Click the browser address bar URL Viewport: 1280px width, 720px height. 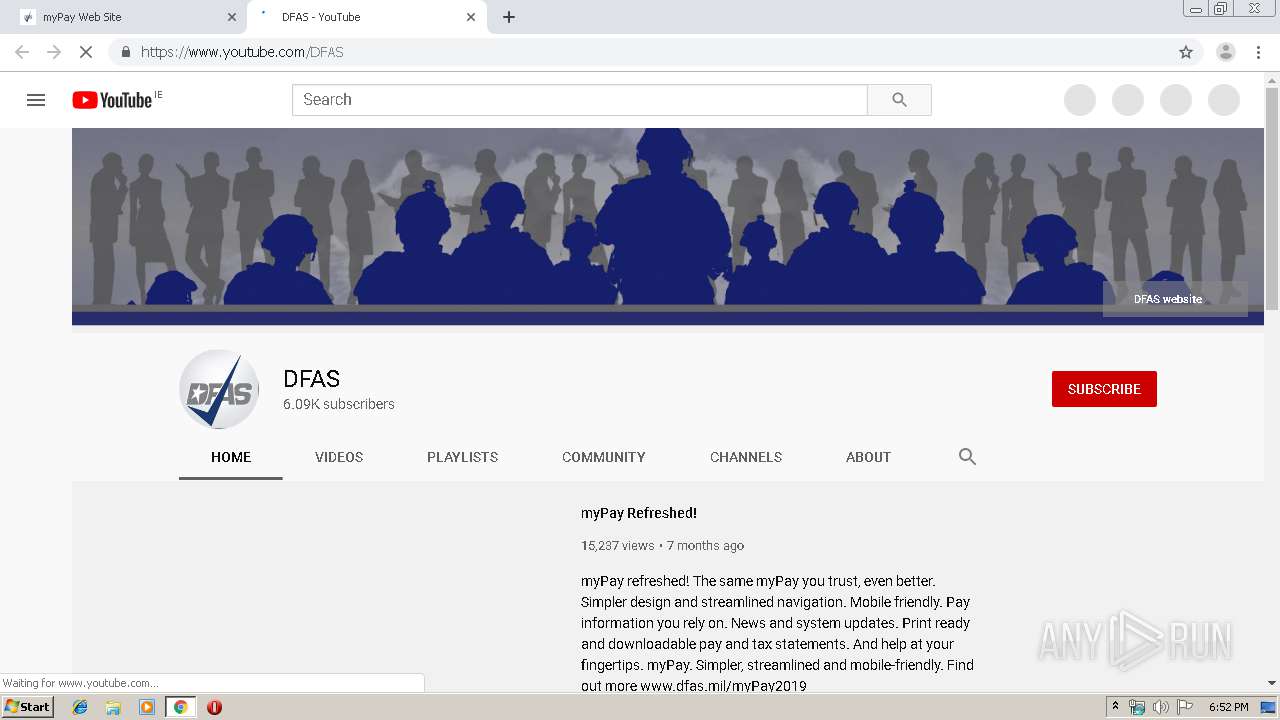point(242,52)
